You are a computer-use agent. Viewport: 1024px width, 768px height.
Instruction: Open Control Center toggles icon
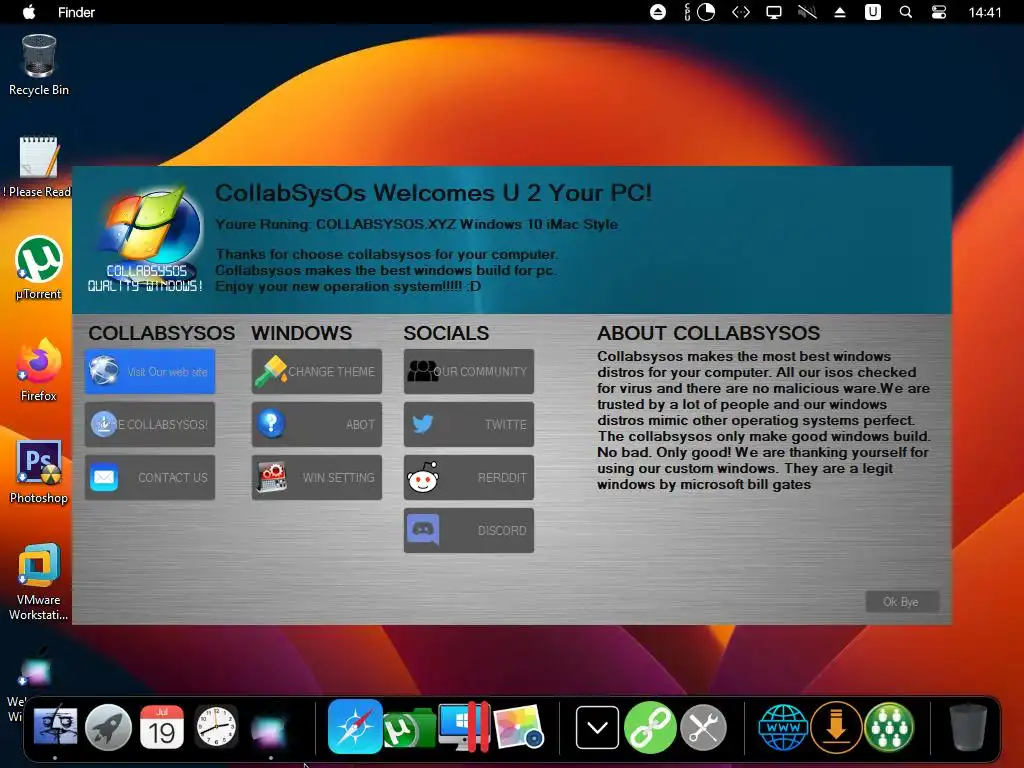[x=939, y=12]
